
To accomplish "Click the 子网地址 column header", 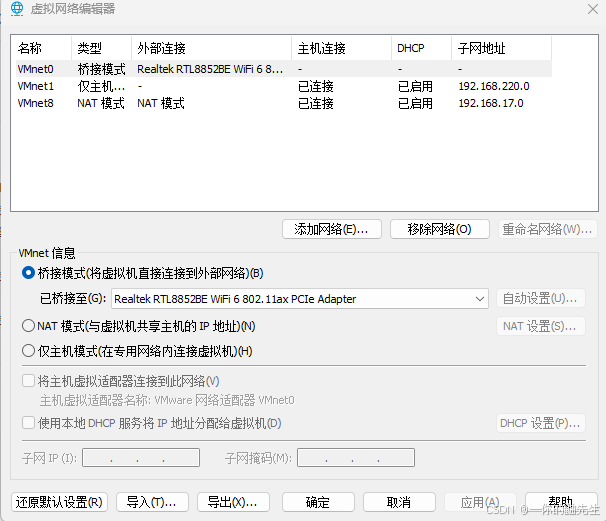I will click(x=501, y=48).
